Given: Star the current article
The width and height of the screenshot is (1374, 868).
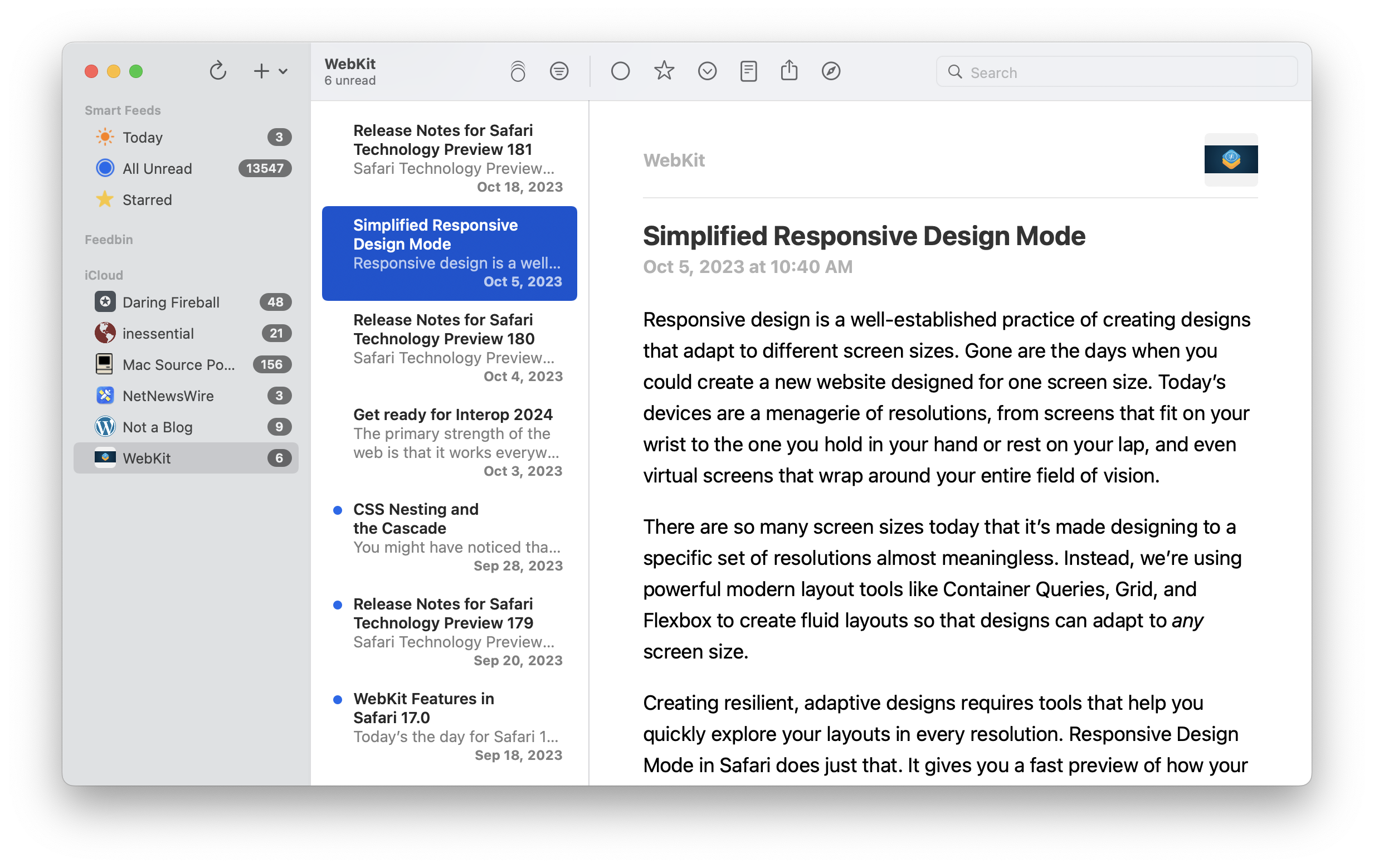Looking at the screenshot, I should pyautogui.click(x=664, y=71).
